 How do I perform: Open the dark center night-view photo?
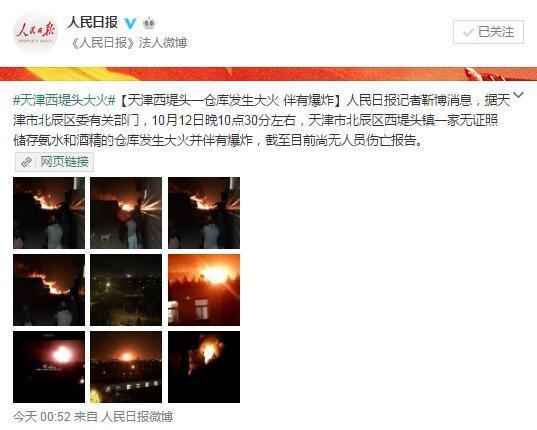click(x=126, y=290)
